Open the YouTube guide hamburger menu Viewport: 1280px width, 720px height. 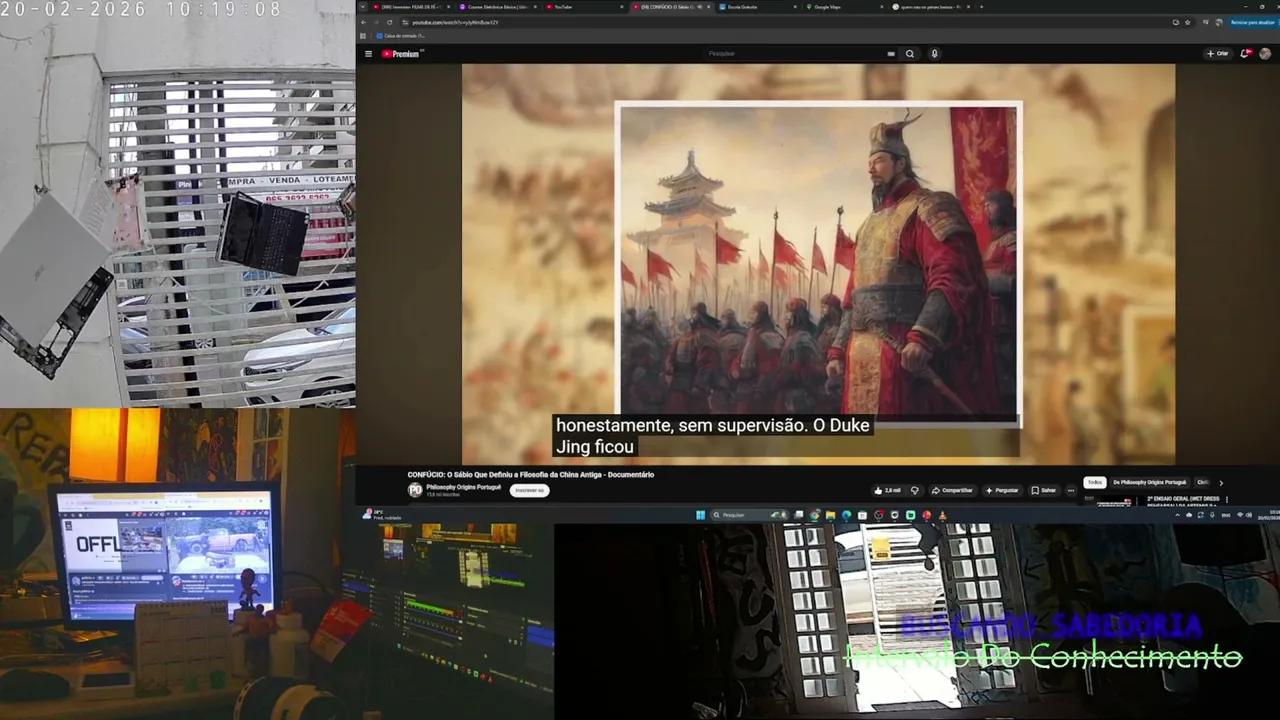point(368,54)
